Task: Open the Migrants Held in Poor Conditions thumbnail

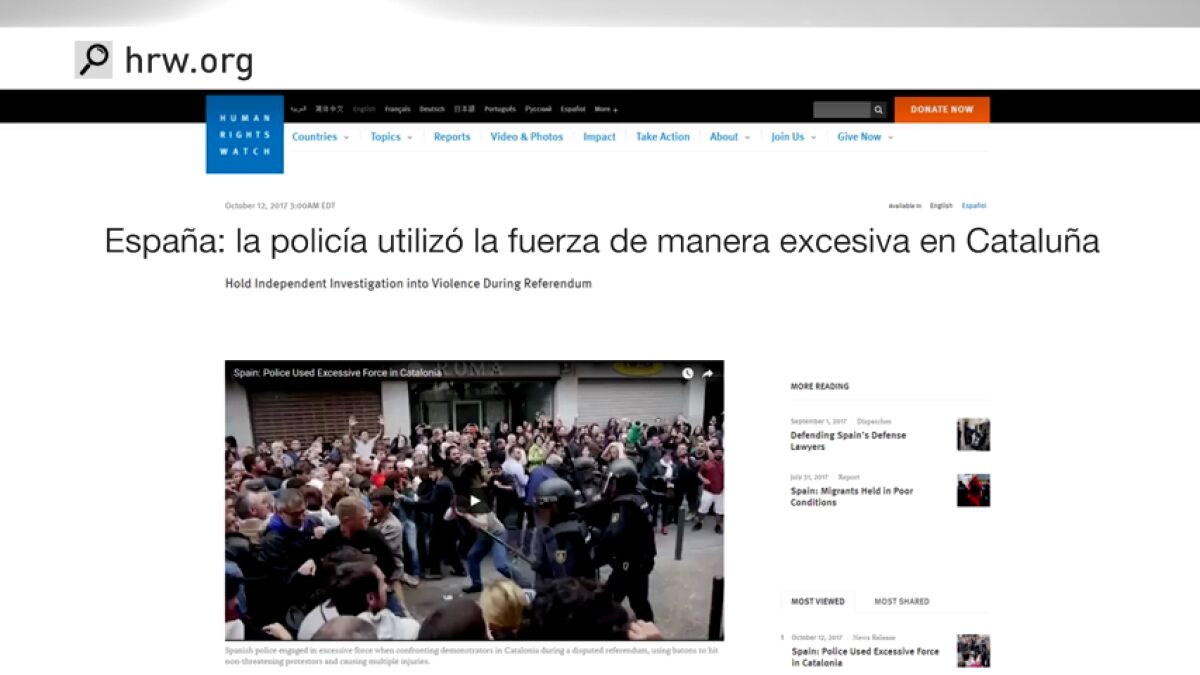Action: click(972, 491)
